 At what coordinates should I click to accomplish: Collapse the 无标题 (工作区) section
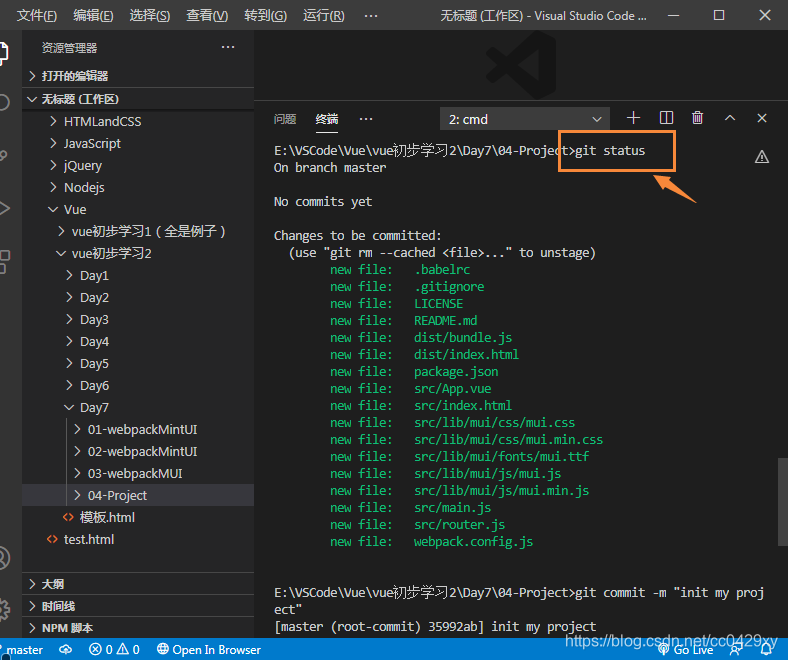pyautogui.click(x=138, y=99)
